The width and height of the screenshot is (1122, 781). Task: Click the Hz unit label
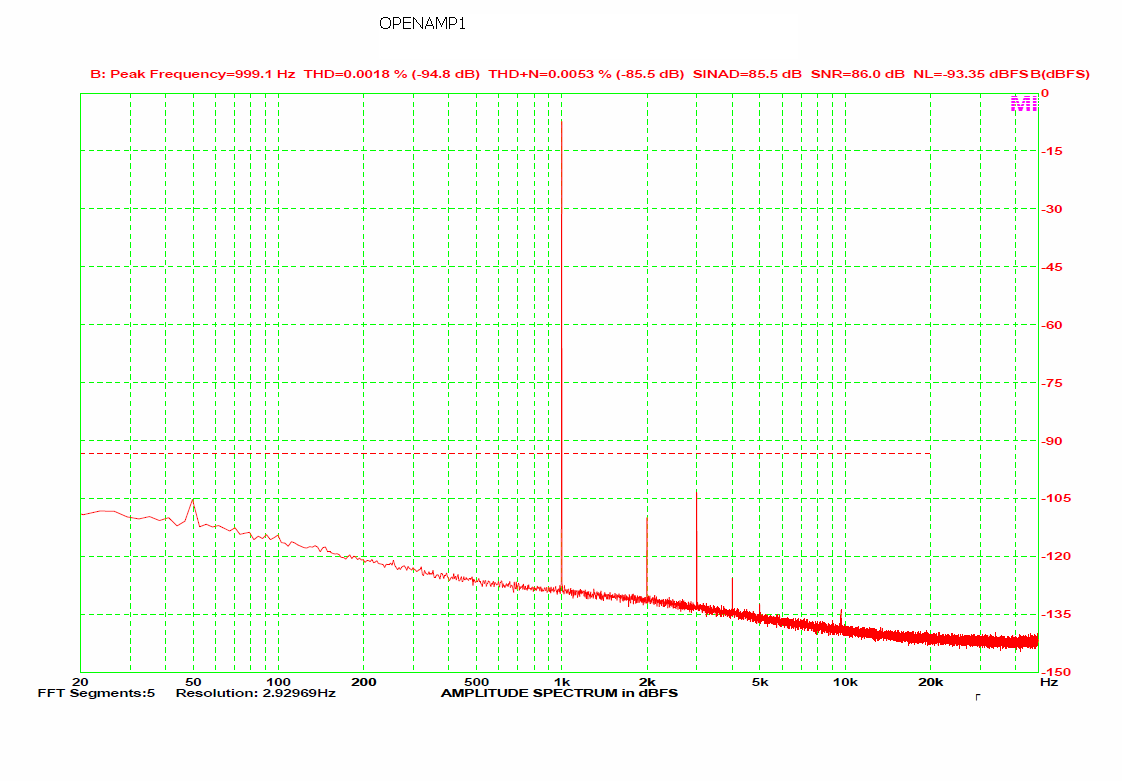click(x=1049, y=682)
